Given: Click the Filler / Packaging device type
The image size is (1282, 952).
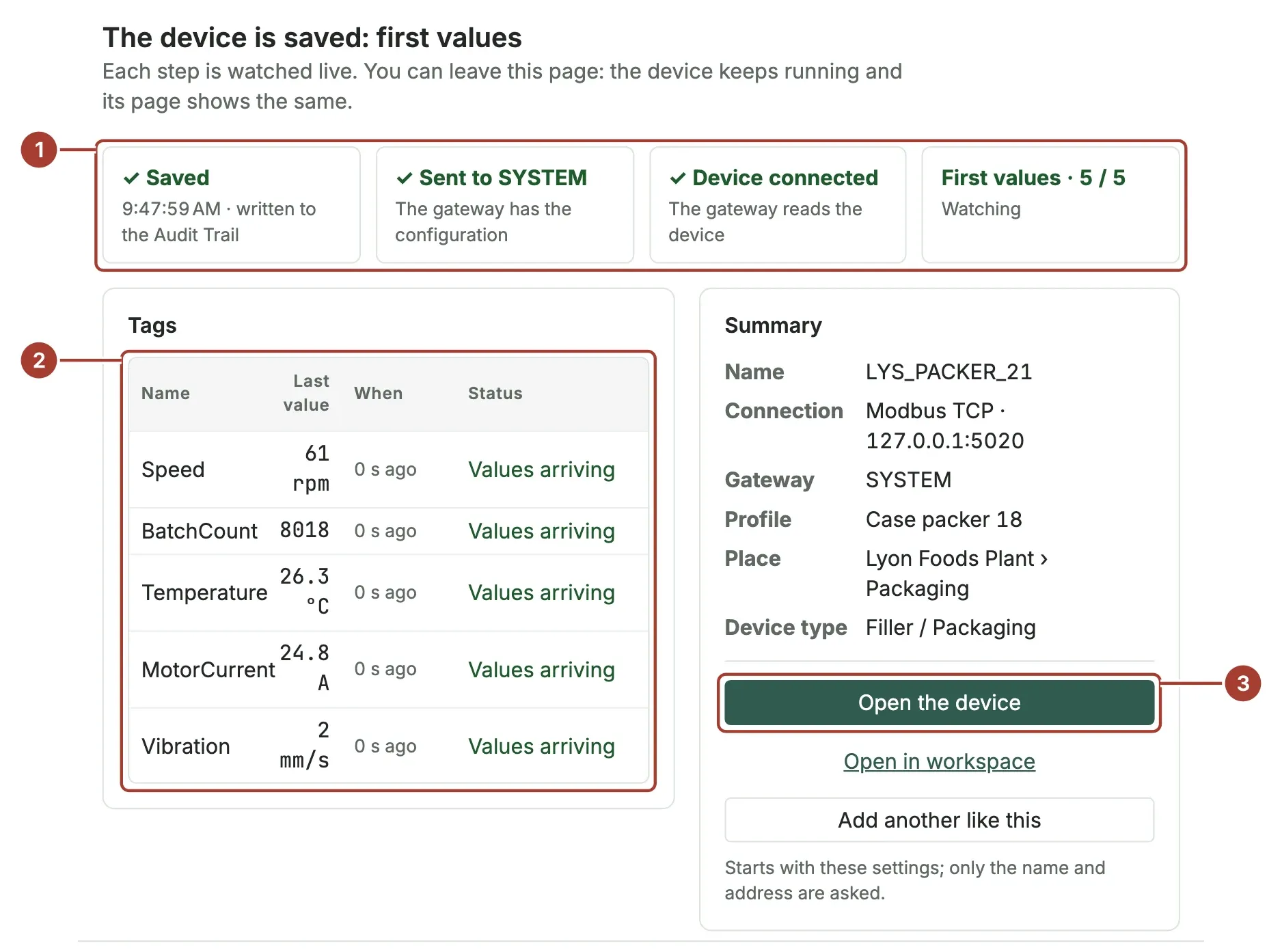Looking at the screenshot, I should 951,627.
